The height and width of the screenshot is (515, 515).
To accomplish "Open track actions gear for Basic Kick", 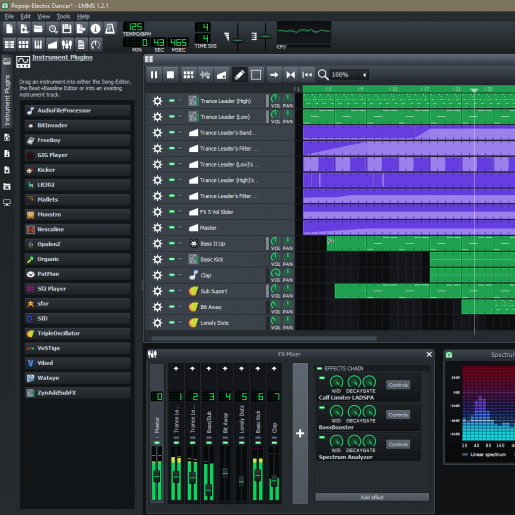I will [x=157, y=259].
